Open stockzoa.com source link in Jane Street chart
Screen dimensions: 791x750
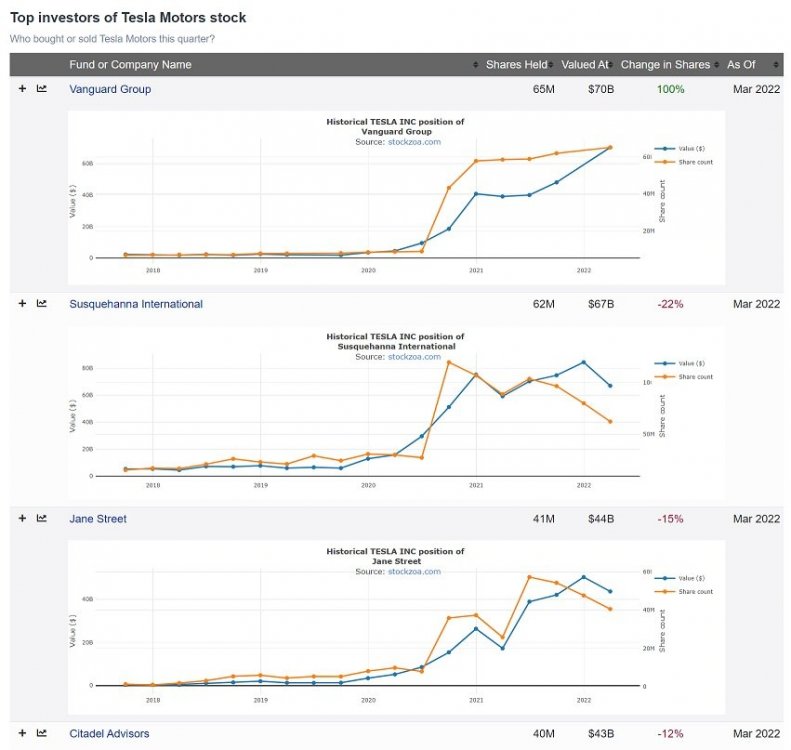[414, 572]
